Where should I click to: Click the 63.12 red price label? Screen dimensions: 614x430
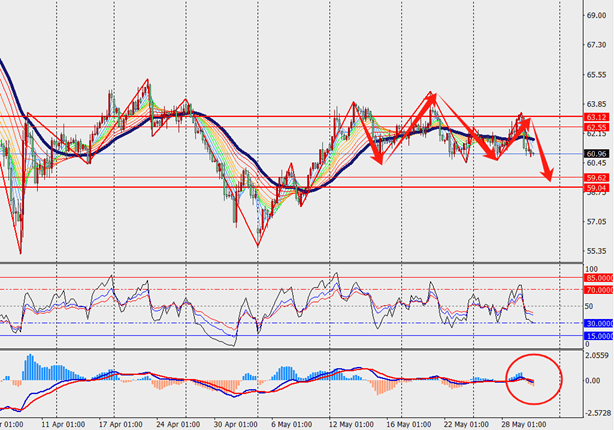click(x=596, y=117)
